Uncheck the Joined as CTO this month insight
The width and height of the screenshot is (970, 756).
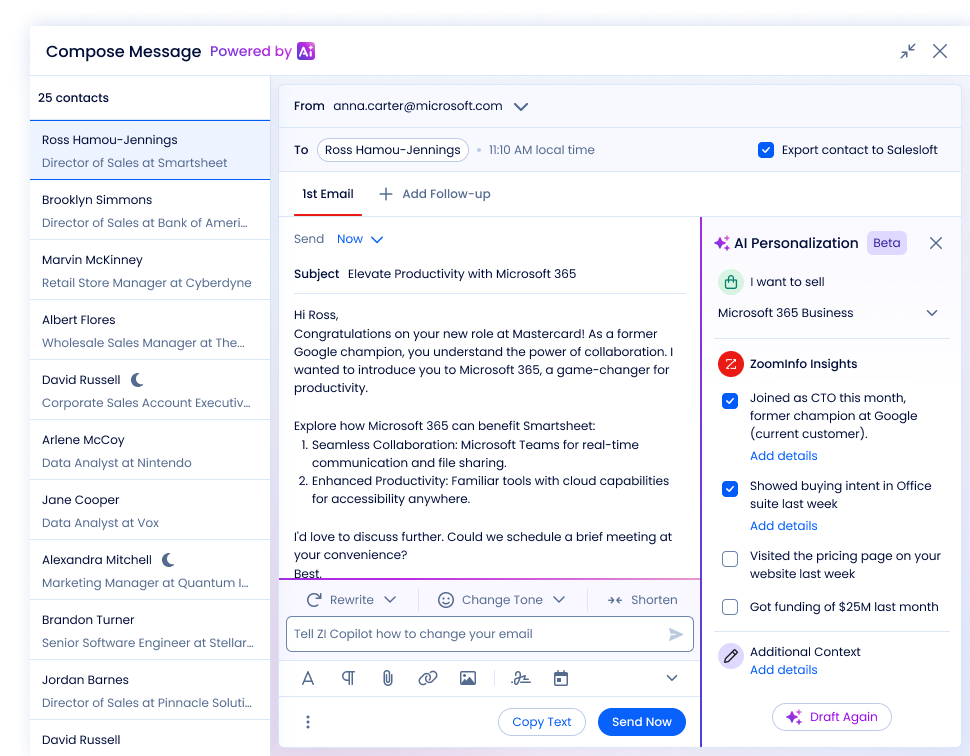[730, 401]
